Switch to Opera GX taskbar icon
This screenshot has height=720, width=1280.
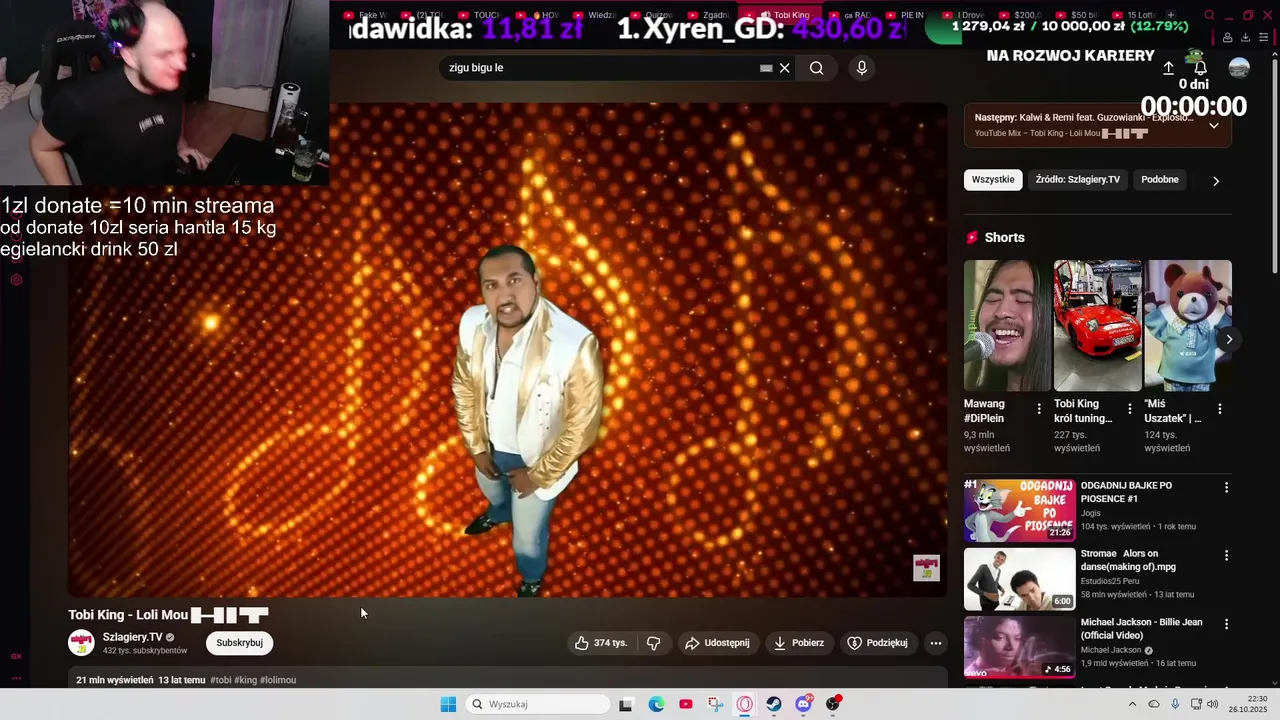point(744,704)
